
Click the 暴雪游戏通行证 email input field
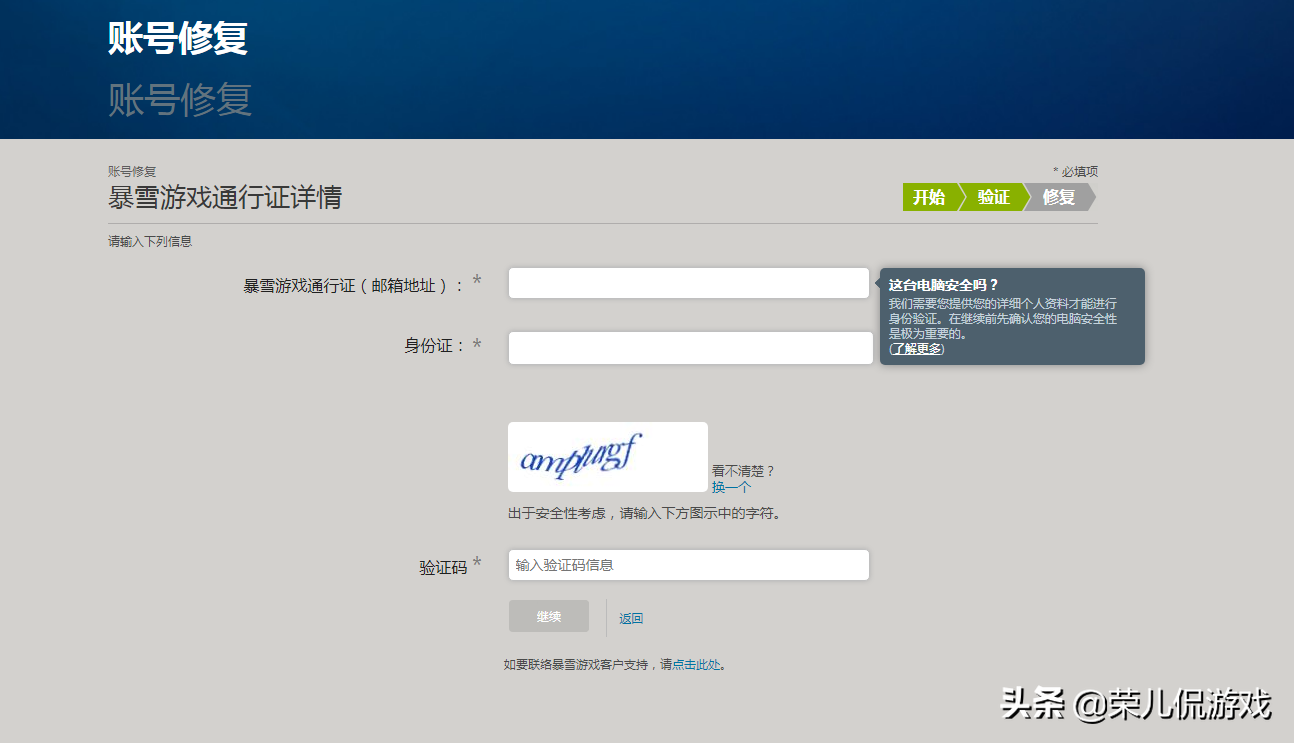coord(689,283)
